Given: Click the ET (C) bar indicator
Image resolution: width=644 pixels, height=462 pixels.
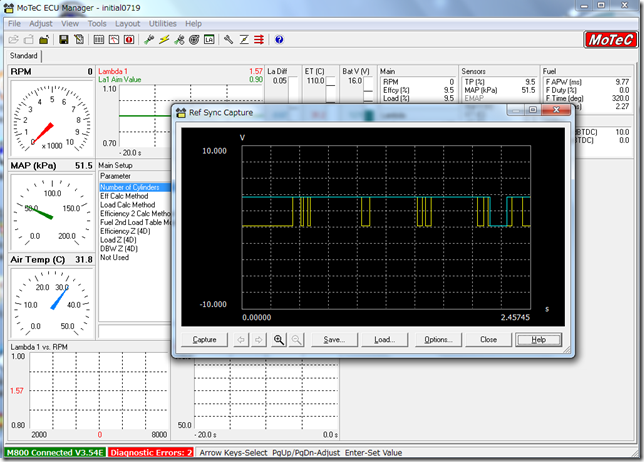Looking at the screenshot, I should pos(331,90).
